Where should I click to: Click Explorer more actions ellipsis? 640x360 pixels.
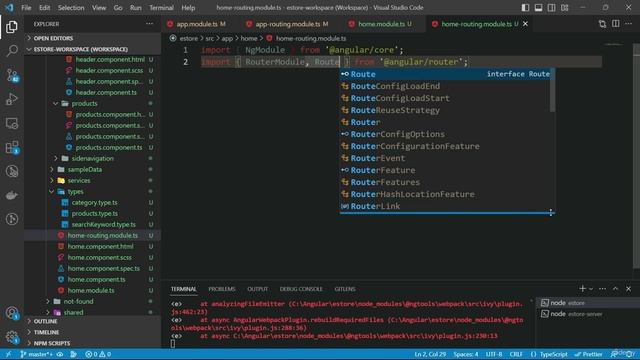149,24
